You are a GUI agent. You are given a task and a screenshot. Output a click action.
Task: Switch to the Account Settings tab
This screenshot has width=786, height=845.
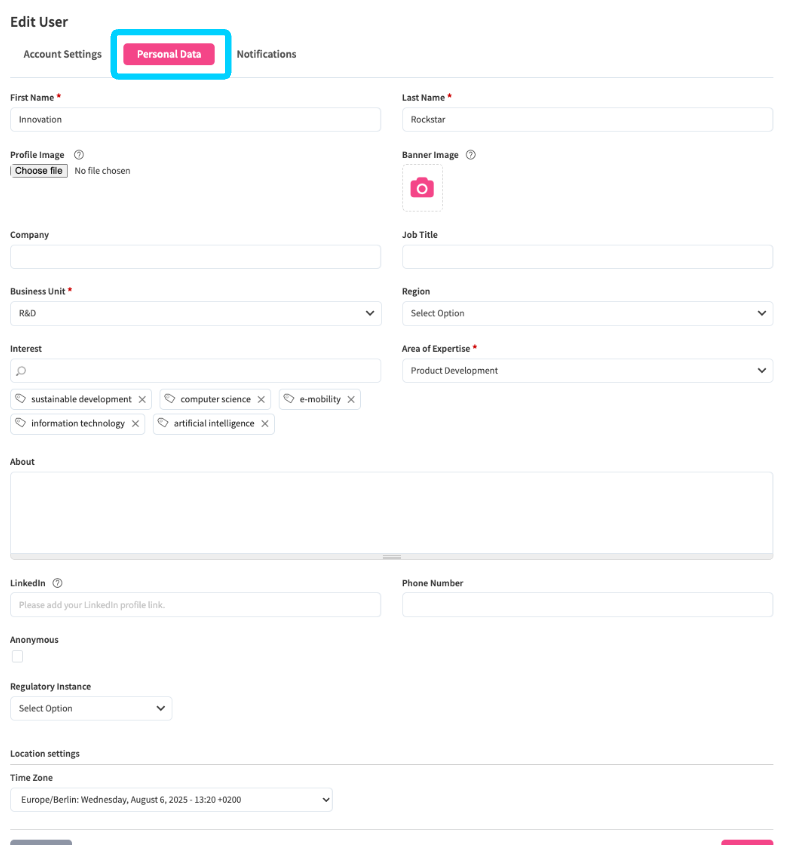pos(62,54)
